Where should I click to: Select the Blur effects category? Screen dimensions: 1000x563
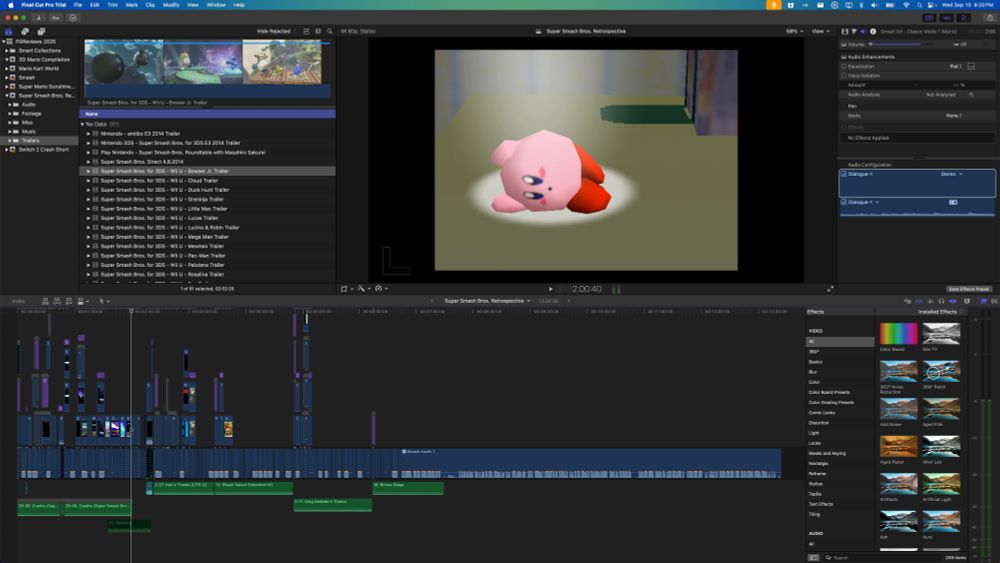[813, 372]
